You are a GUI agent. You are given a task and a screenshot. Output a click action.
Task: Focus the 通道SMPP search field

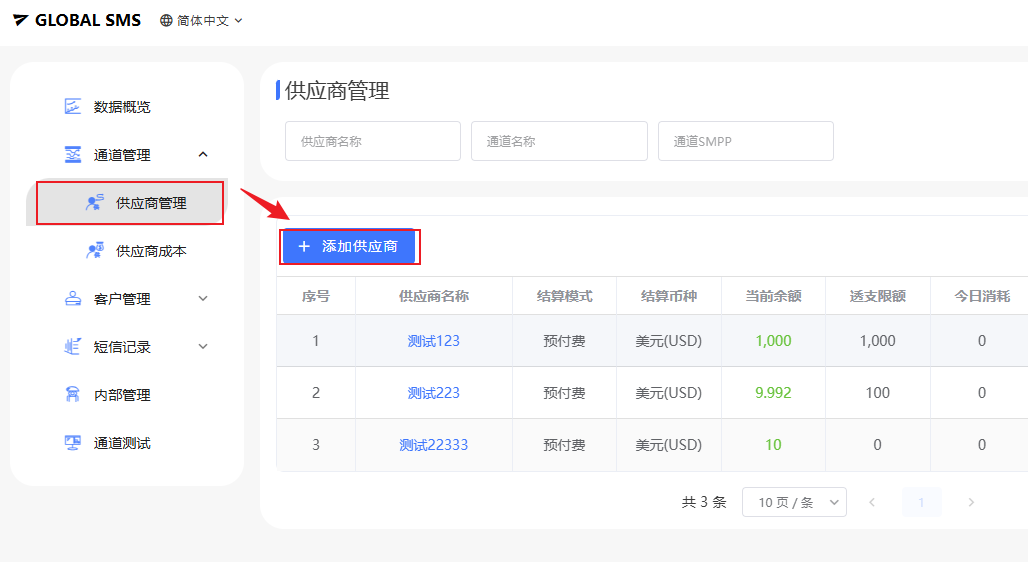pyautogui.click(x=745, y=141)
